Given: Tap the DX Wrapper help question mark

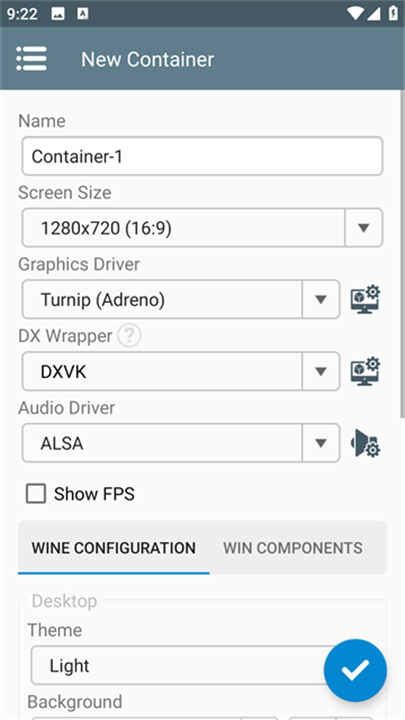Looking at the screenshot, I should pyautogui.click(x=129, y=336).
